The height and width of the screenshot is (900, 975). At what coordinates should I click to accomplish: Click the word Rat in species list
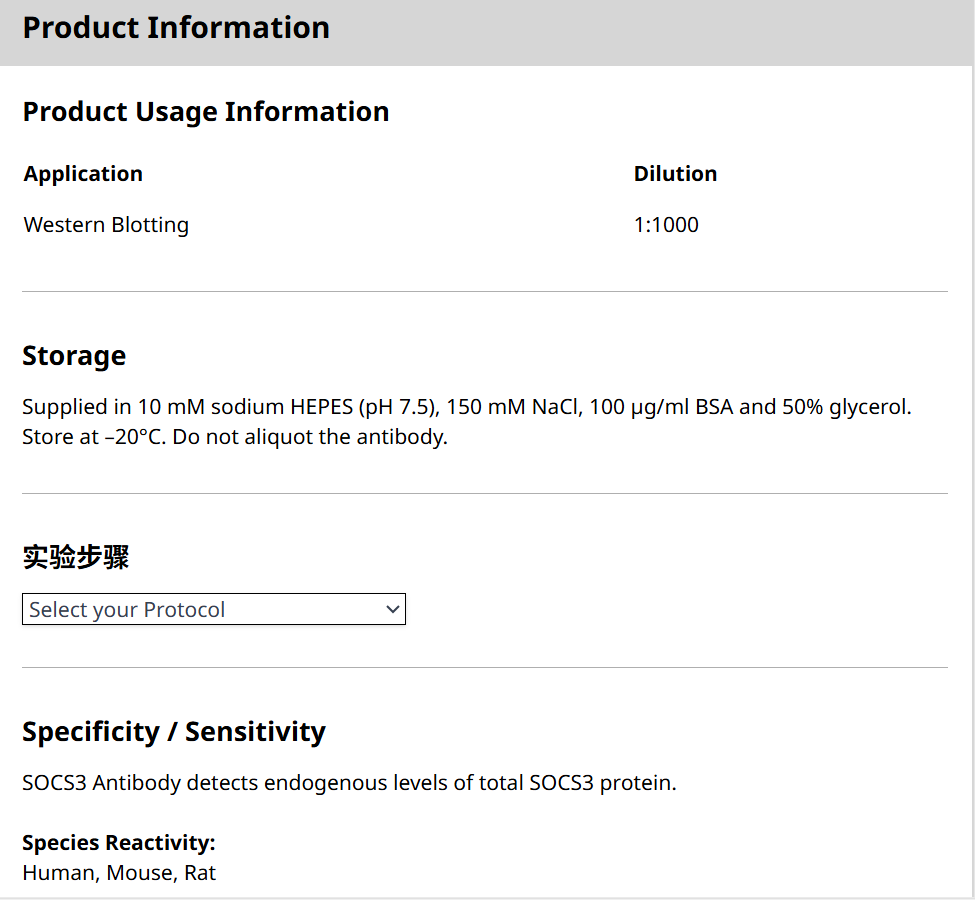[200, 873]
